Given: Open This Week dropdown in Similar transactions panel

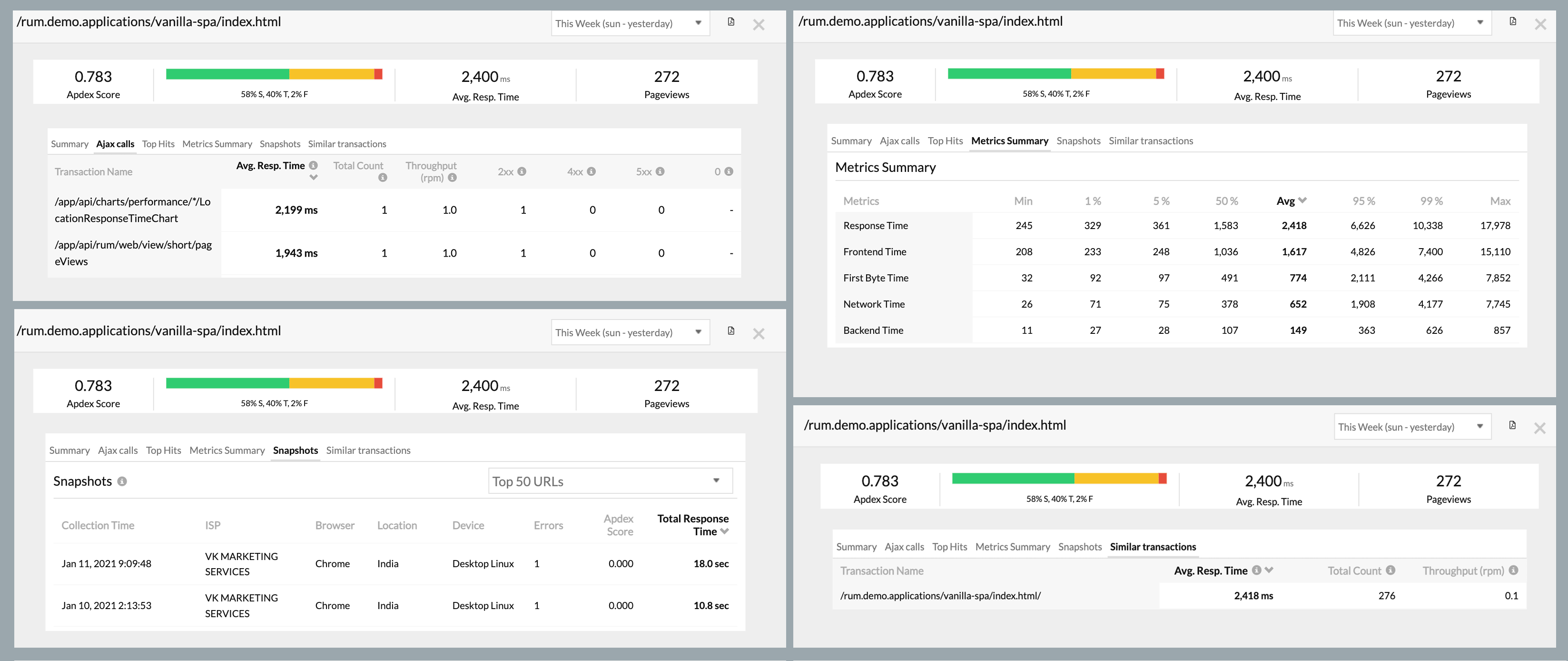Looking at the screenshot, I should coord(1411,427).
